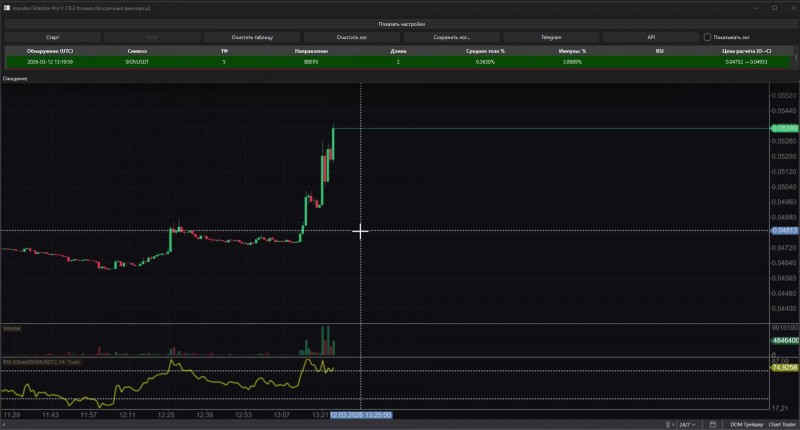This screenshot has width=800, height=430.
Task: Click the app icon in the title bar
Action: [x=7, y=8]
